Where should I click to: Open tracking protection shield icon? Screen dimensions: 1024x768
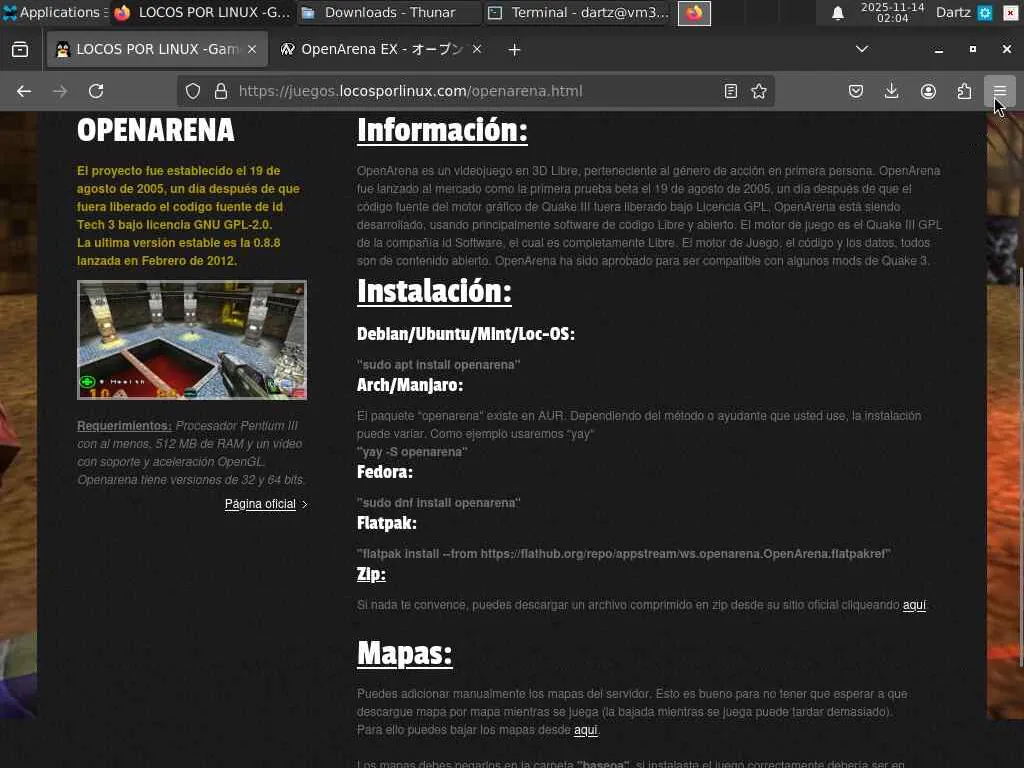pos(193,91)
